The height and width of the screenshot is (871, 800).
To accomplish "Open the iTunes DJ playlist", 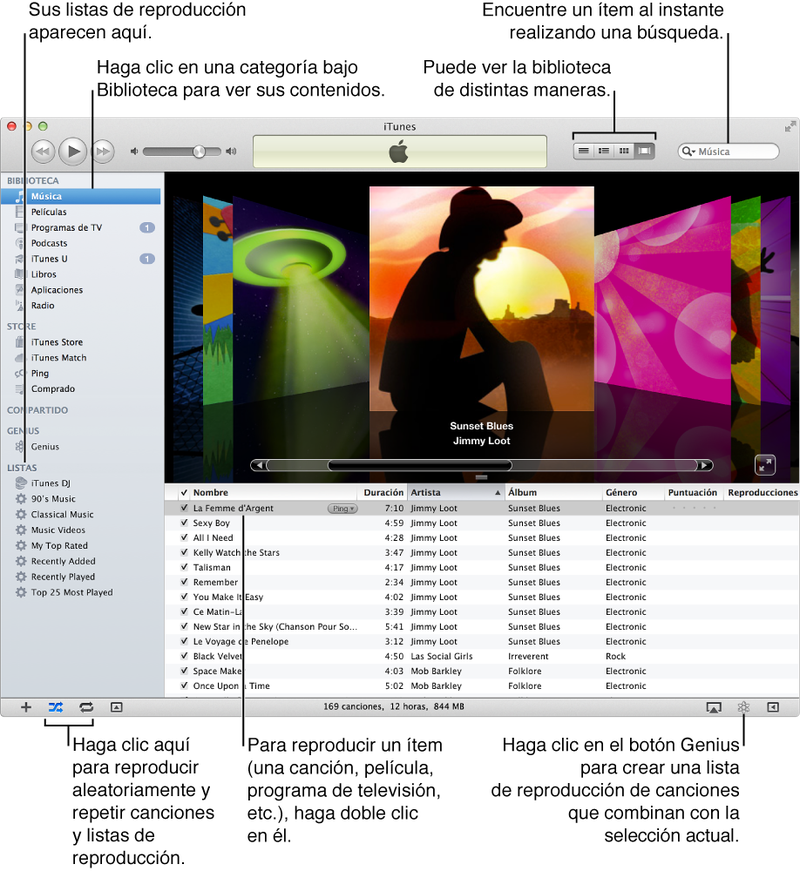I will coord(51,483).
